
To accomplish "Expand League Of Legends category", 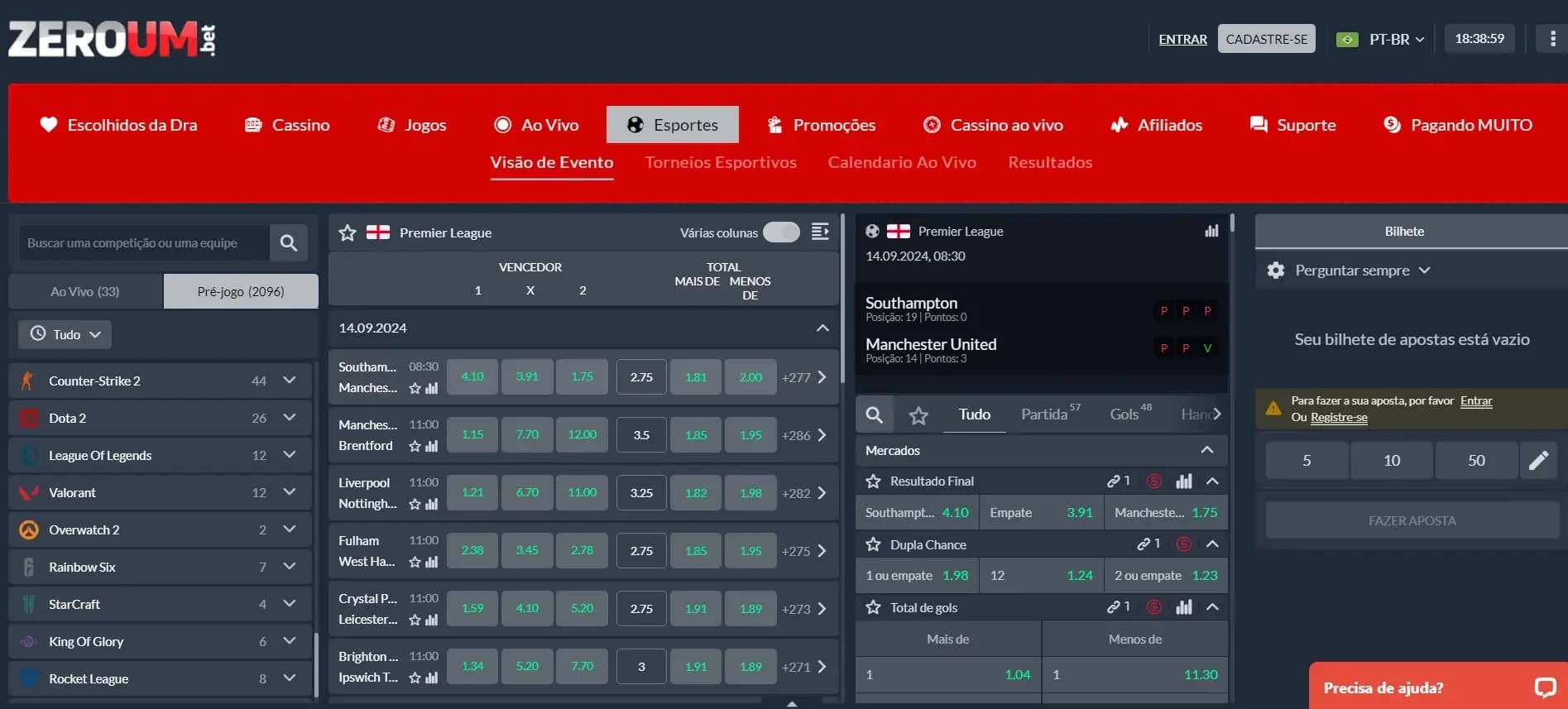I will 289,455.
